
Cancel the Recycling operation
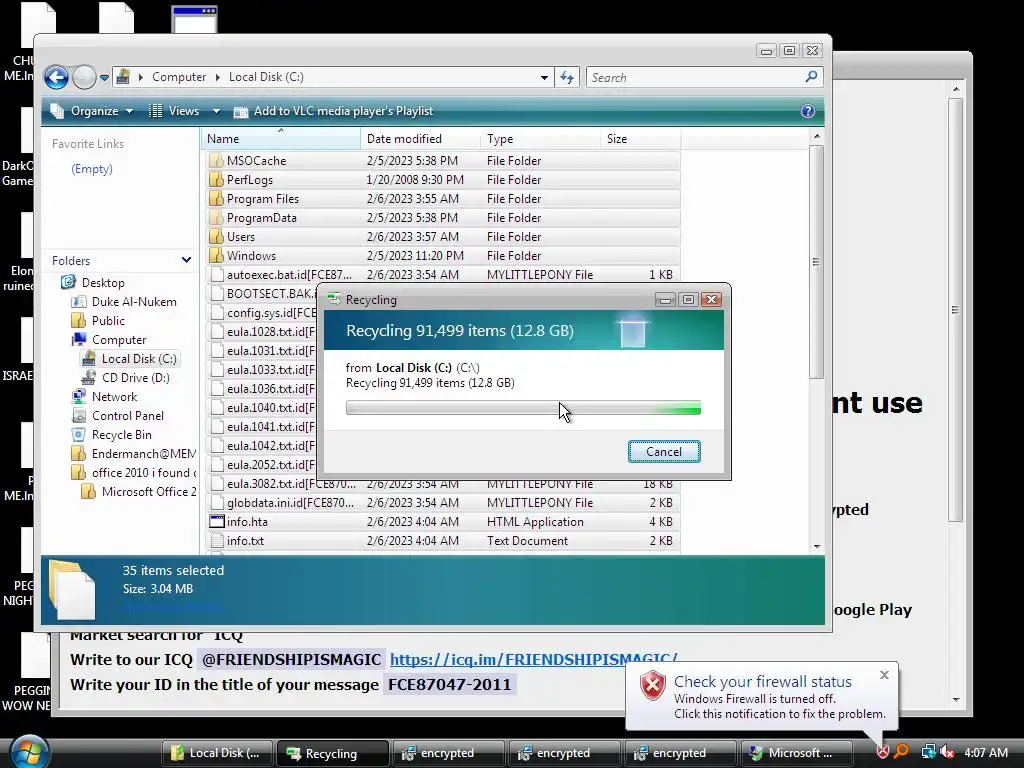point(664,451)
